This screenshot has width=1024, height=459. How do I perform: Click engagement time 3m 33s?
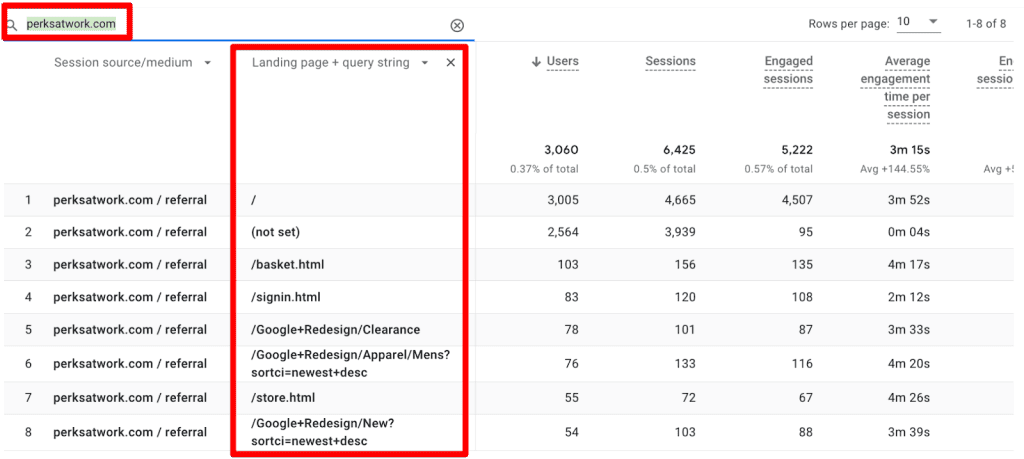coord(909,329)
